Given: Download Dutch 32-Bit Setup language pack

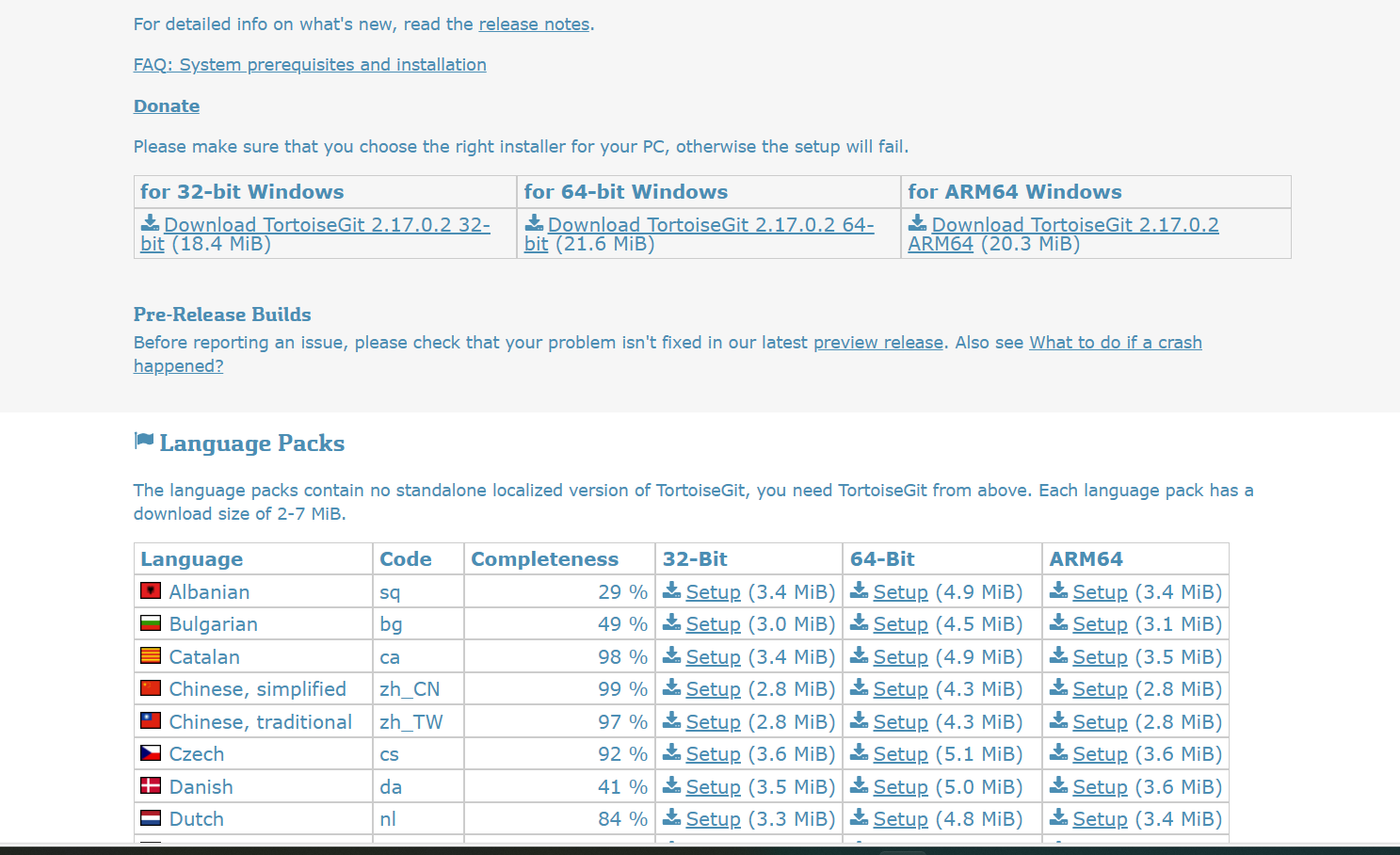Looking at the screenshot, I should coord(713,819).
